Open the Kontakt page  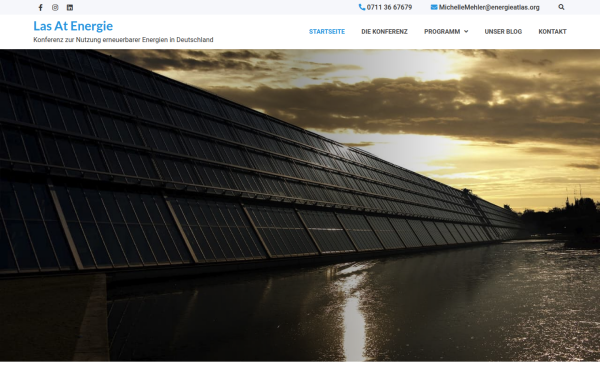point(552,32)
